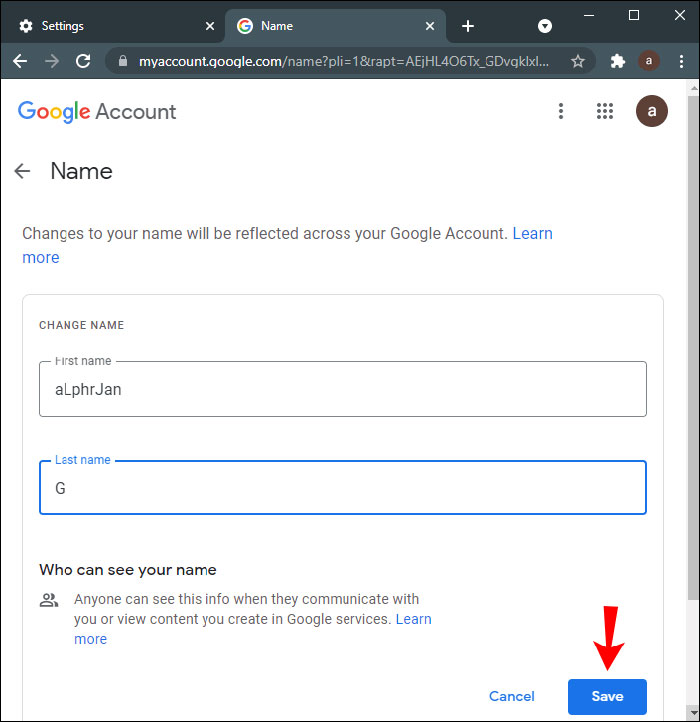Click Google Account profile picture
700x722 pixels.
652,111
